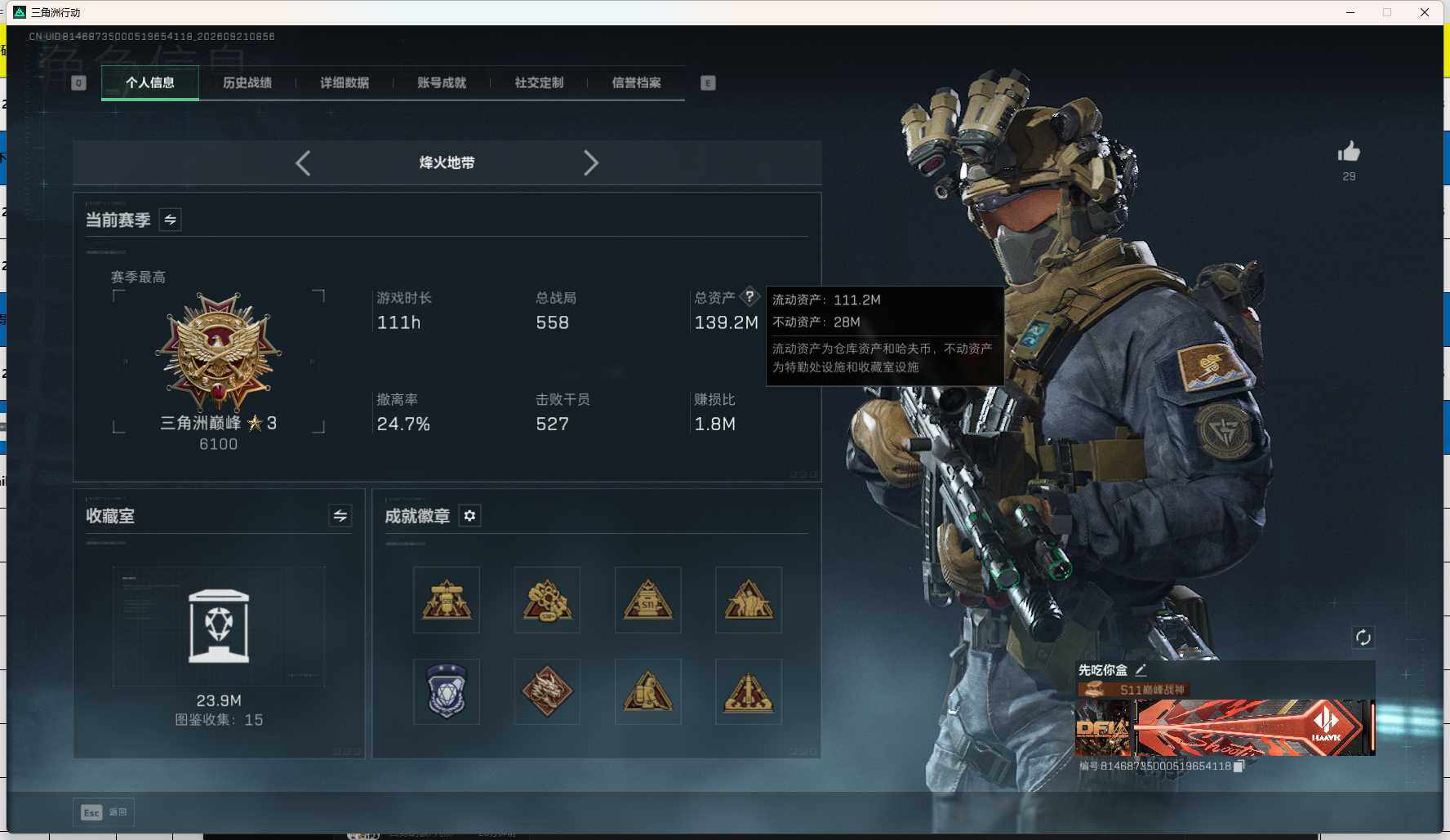Click the 撤离率 24.7% value

tap(403, 424)
